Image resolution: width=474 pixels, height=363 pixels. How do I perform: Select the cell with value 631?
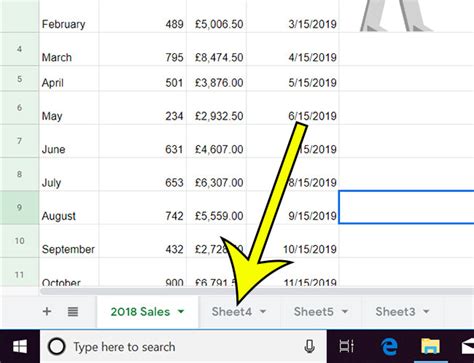(143, 141)
